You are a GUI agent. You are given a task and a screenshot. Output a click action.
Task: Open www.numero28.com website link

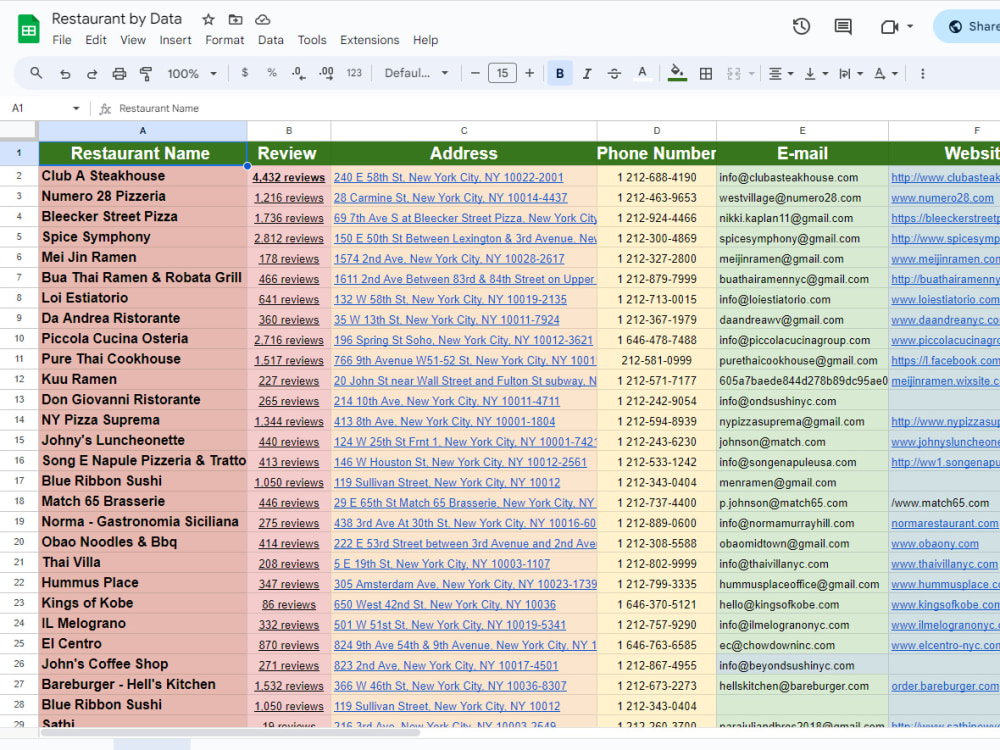[942, 198]
